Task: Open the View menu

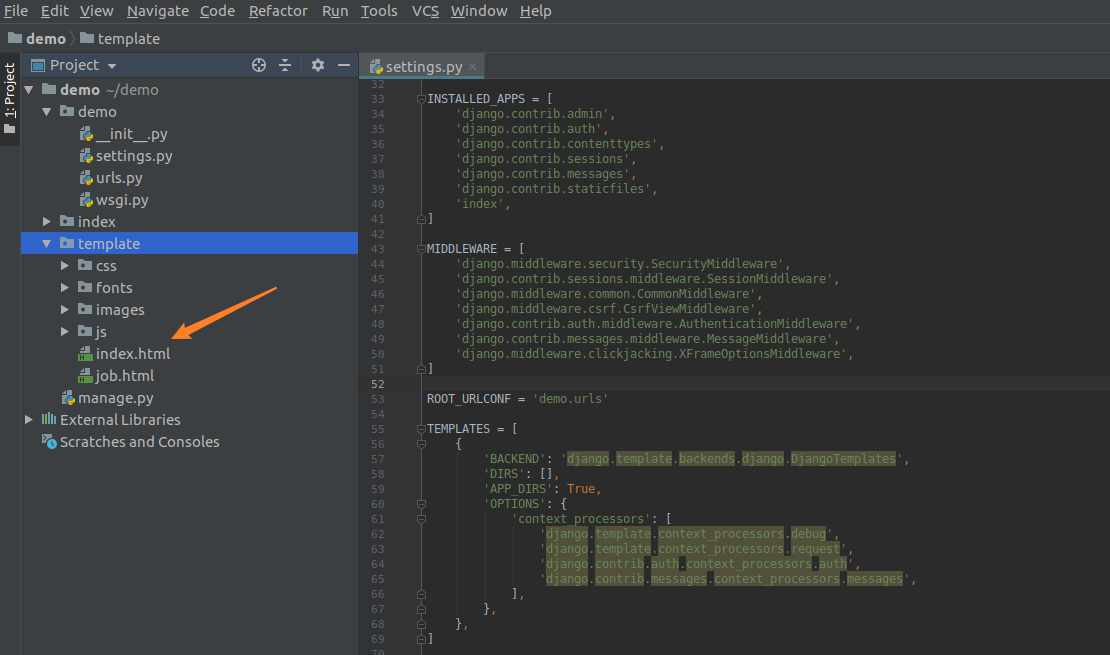Action: click(x=96, y=11)
